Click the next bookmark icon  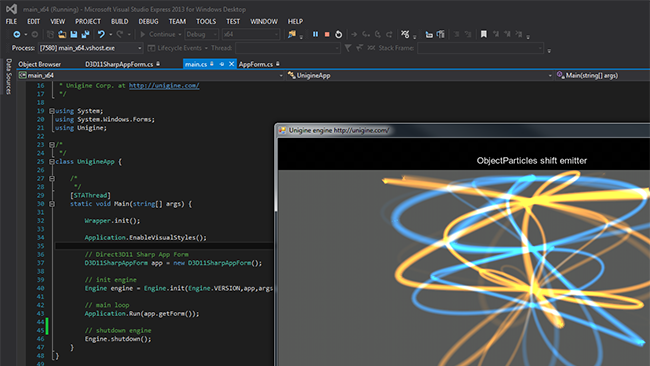click(507, 34)
